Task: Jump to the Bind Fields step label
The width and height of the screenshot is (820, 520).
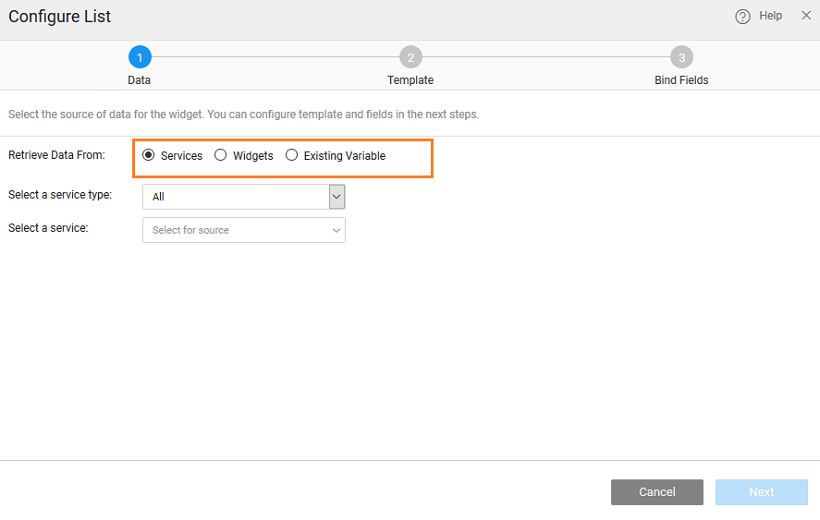Action: pyautogui.click(x=681, y=80)
